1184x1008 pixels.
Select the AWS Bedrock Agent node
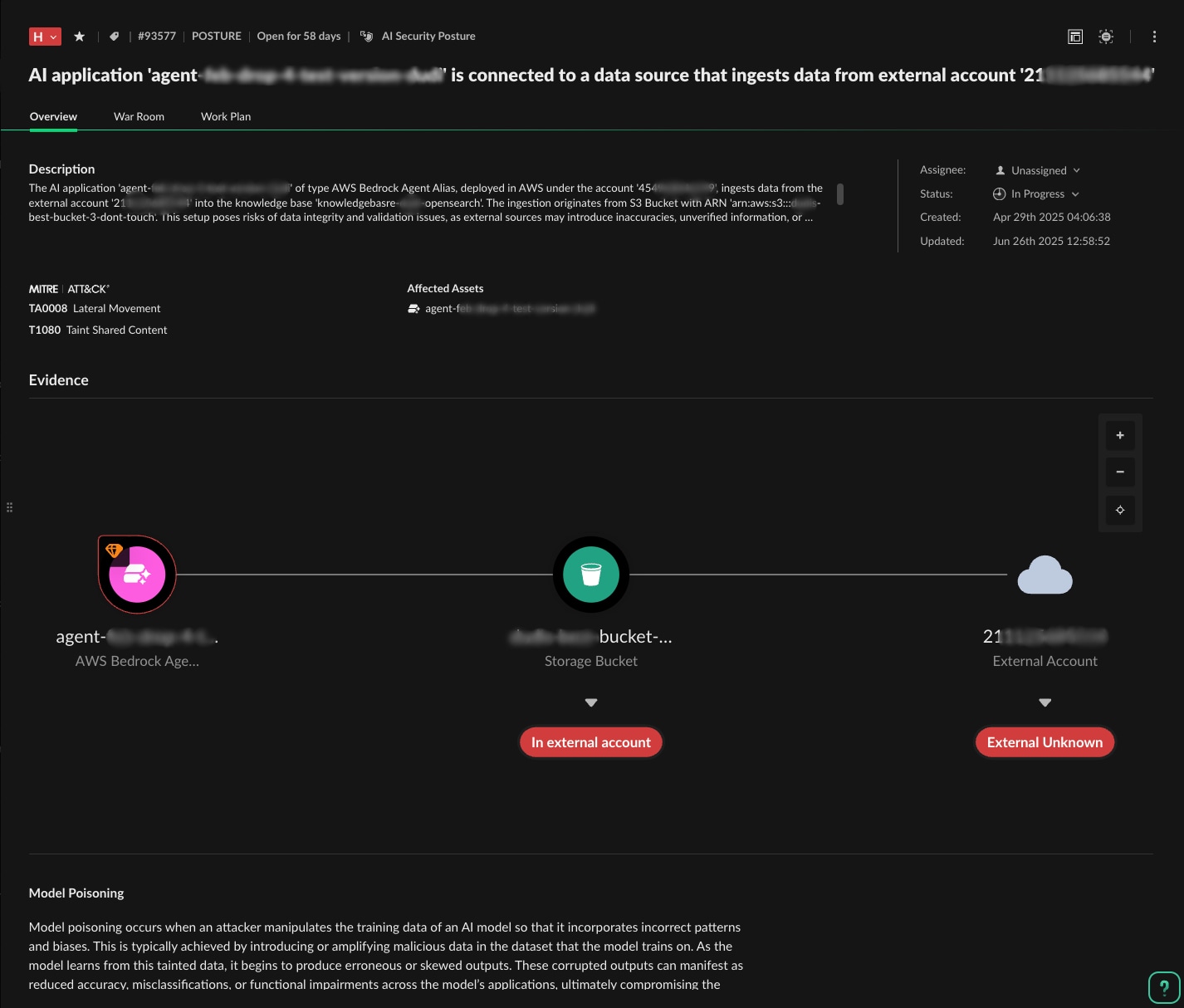(137, 575)
